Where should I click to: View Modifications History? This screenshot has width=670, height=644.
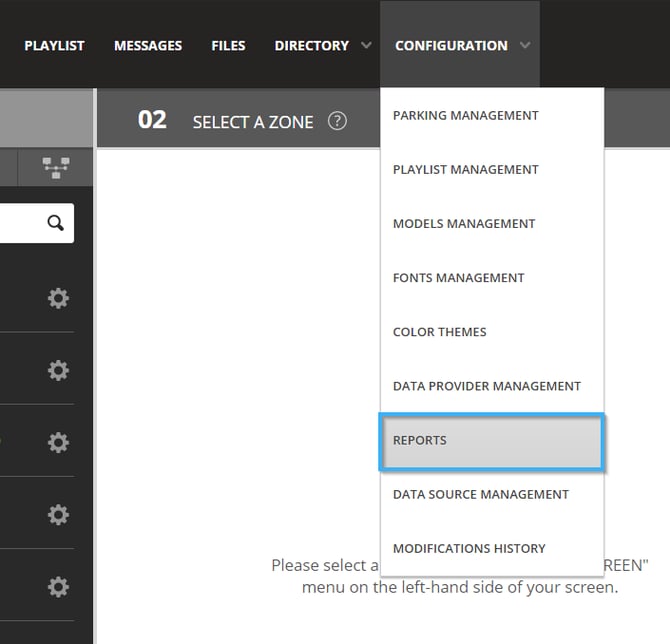469,548
